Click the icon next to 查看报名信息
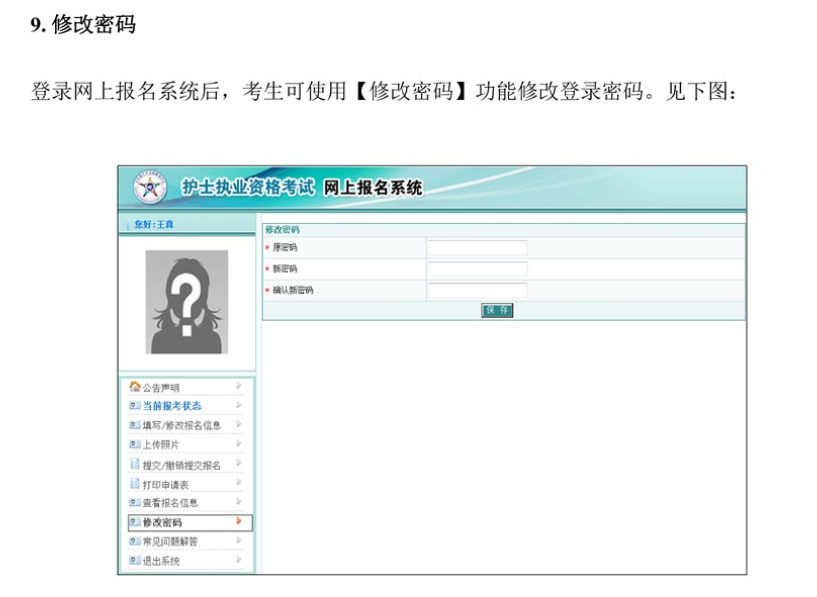This screenshot has width=817, height=597. [135, 503]
